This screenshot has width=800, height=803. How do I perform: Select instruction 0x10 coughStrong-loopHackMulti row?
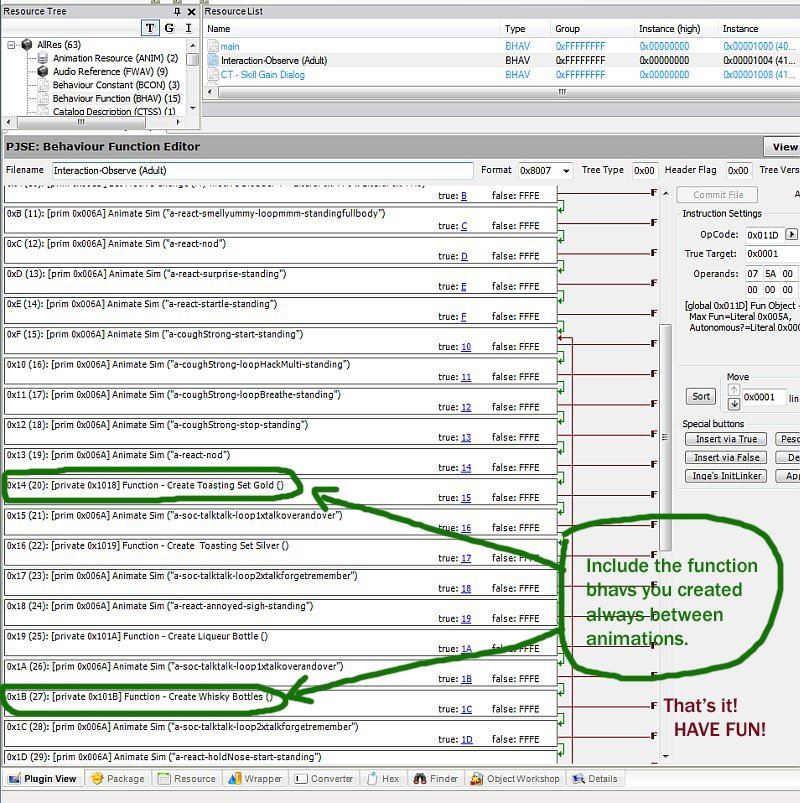click(281, 370)
